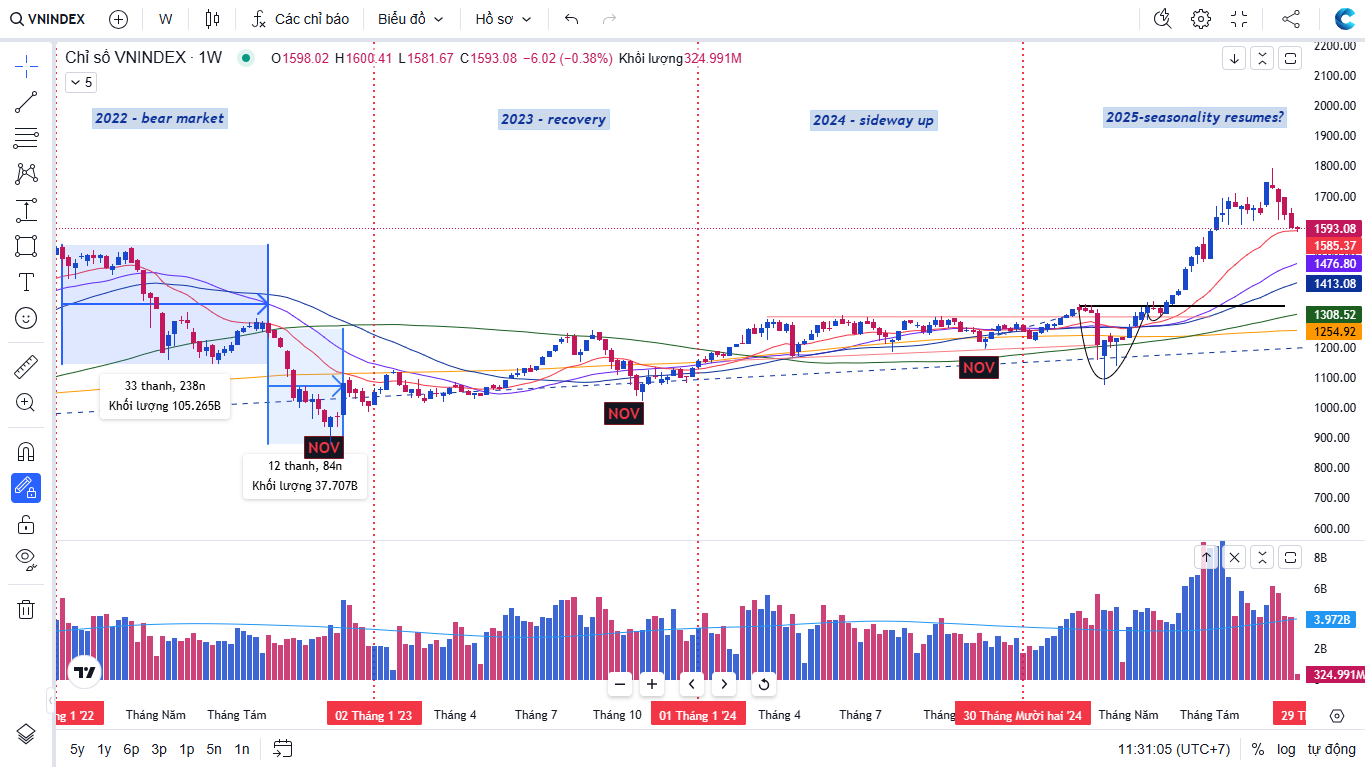
Task: Click the candlestick chart type icon
Action: [x=211, y=19]
